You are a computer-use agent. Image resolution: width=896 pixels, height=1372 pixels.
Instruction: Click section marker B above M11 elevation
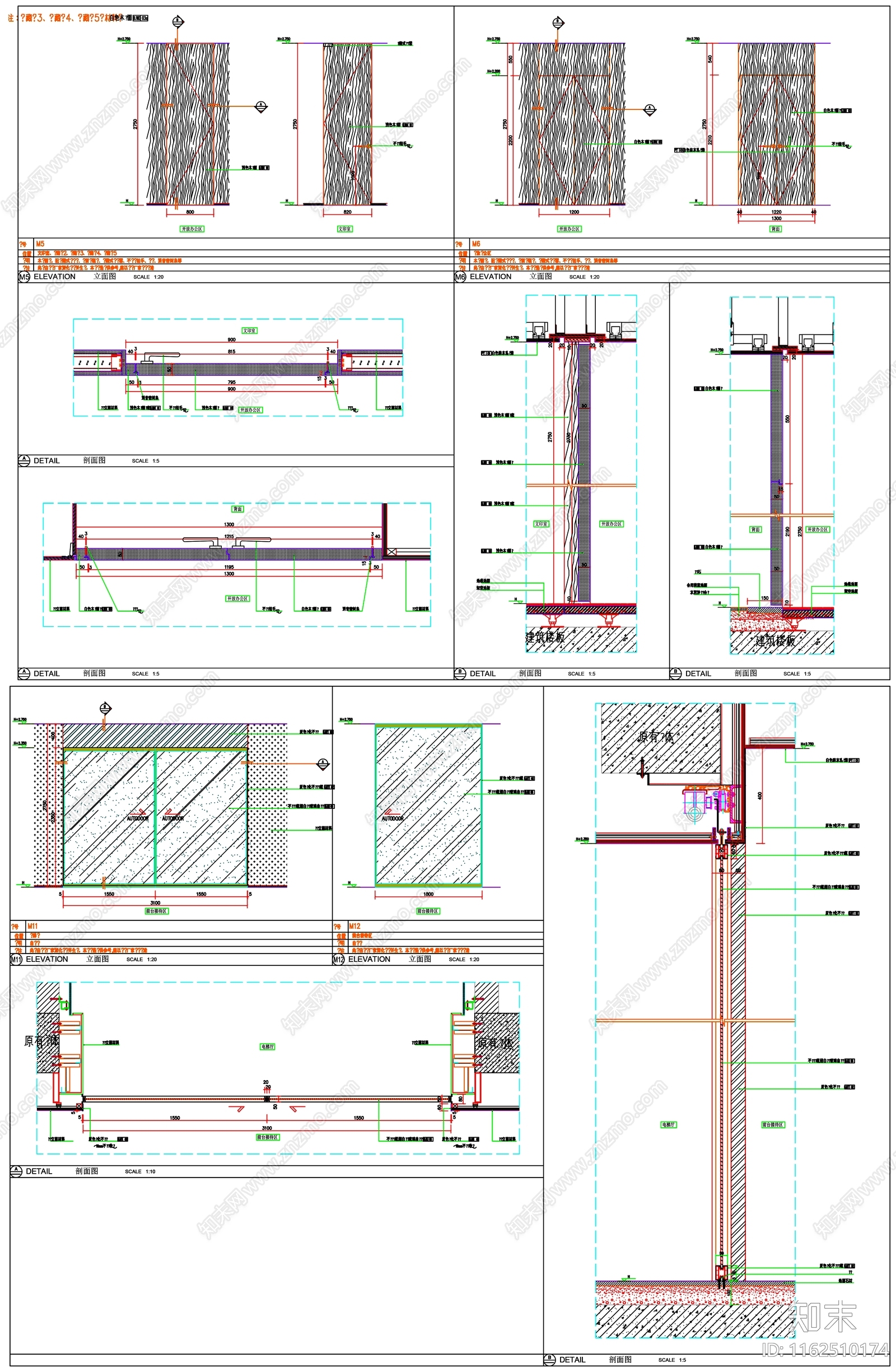point(104,709)
